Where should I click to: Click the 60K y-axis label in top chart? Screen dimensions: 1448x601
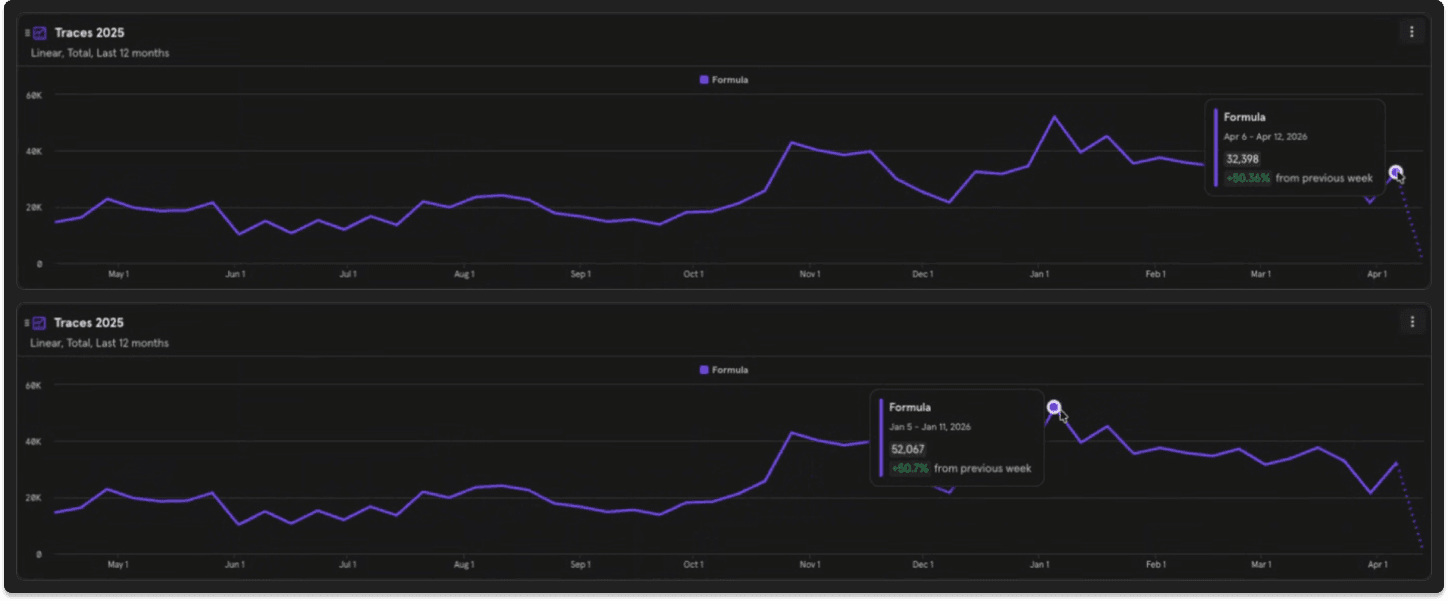pos(34,95)
